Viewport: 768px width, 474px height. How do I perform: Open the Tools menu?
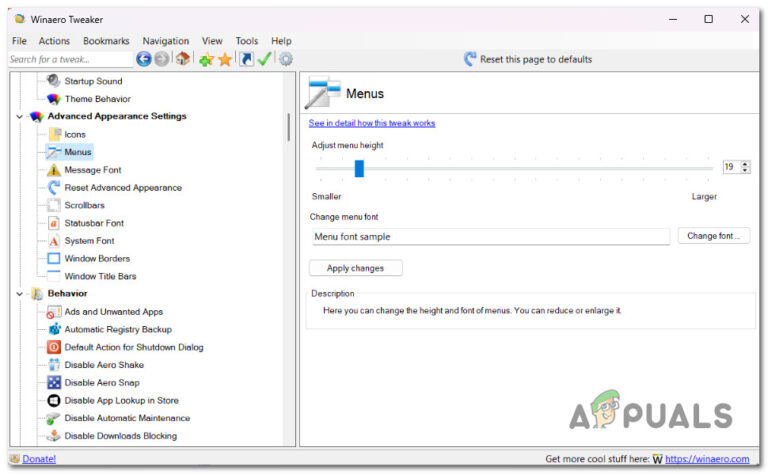(x=246, y=41)
